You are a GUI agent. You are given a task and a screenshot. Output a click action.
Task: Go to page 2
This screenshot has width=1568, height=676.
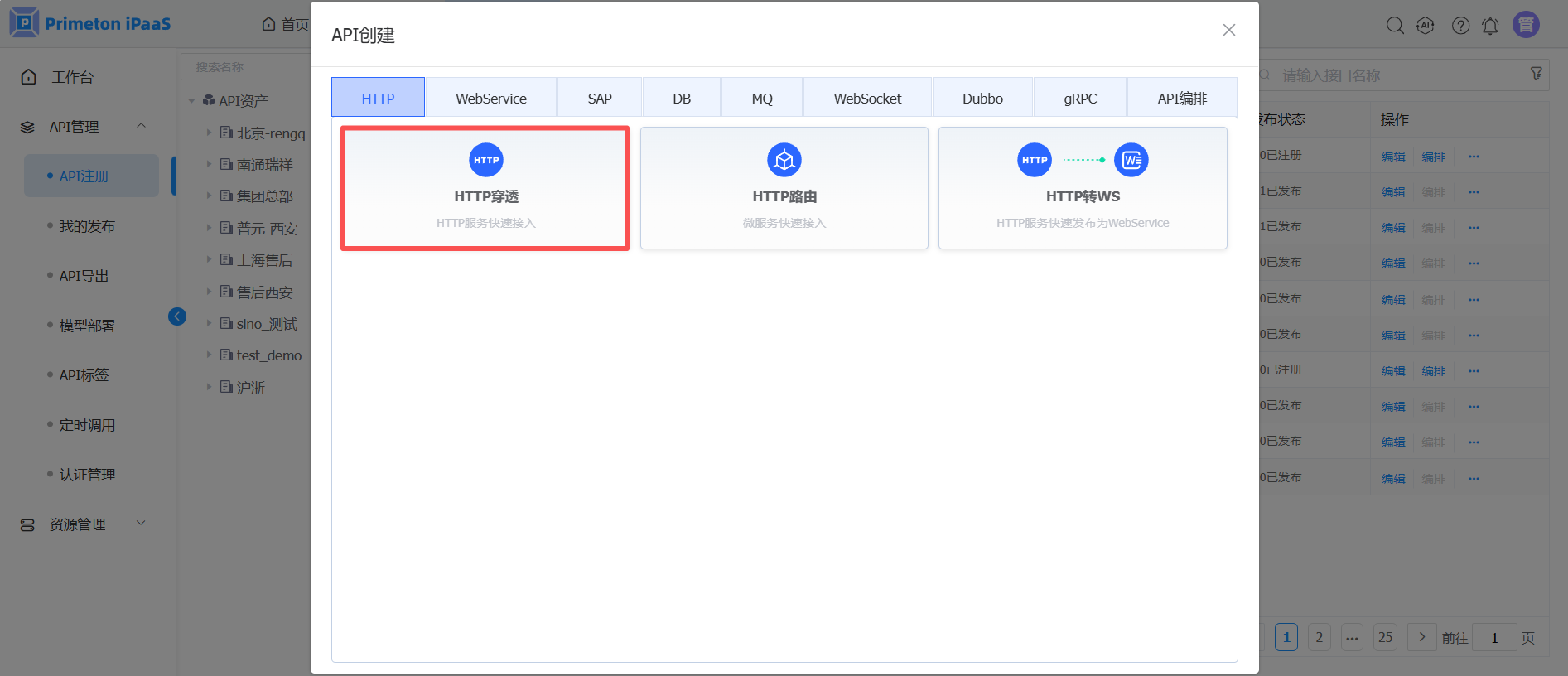pos(1320,637)
